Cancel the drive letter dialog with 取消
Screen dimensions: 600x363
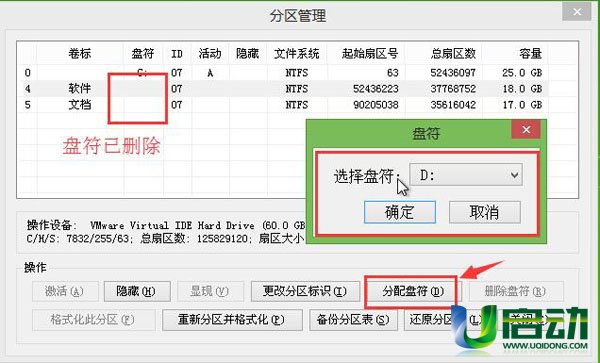(484, 212)
